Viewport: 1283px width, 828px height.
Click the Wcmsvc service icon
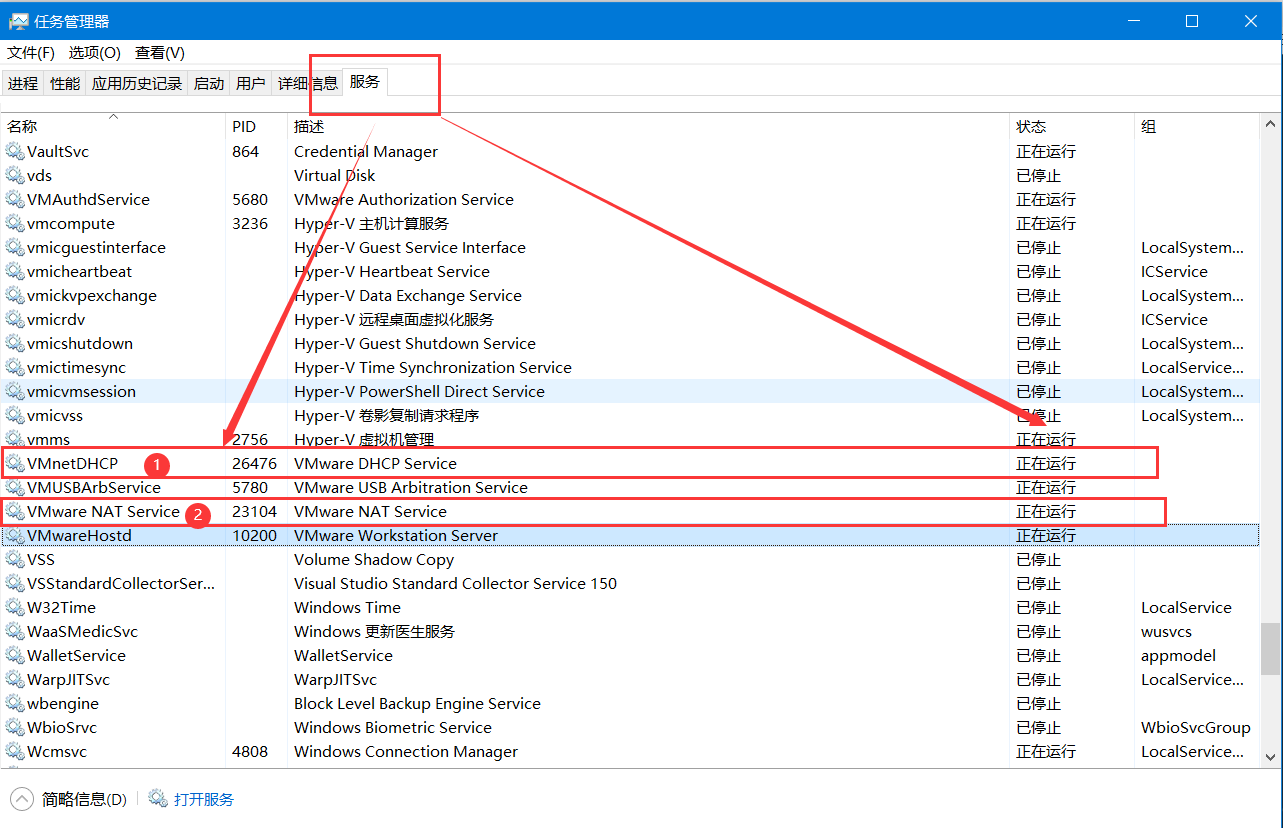[14, 752]
